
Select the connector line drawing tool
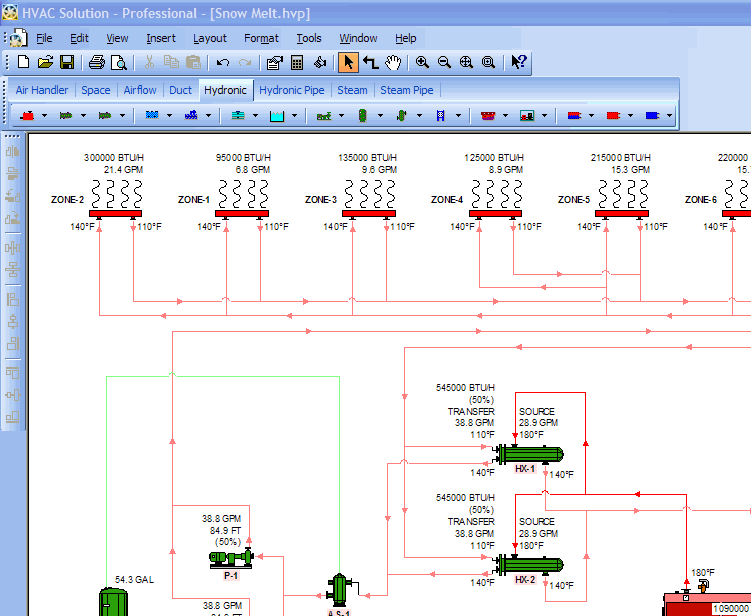[x=370, y=62]
